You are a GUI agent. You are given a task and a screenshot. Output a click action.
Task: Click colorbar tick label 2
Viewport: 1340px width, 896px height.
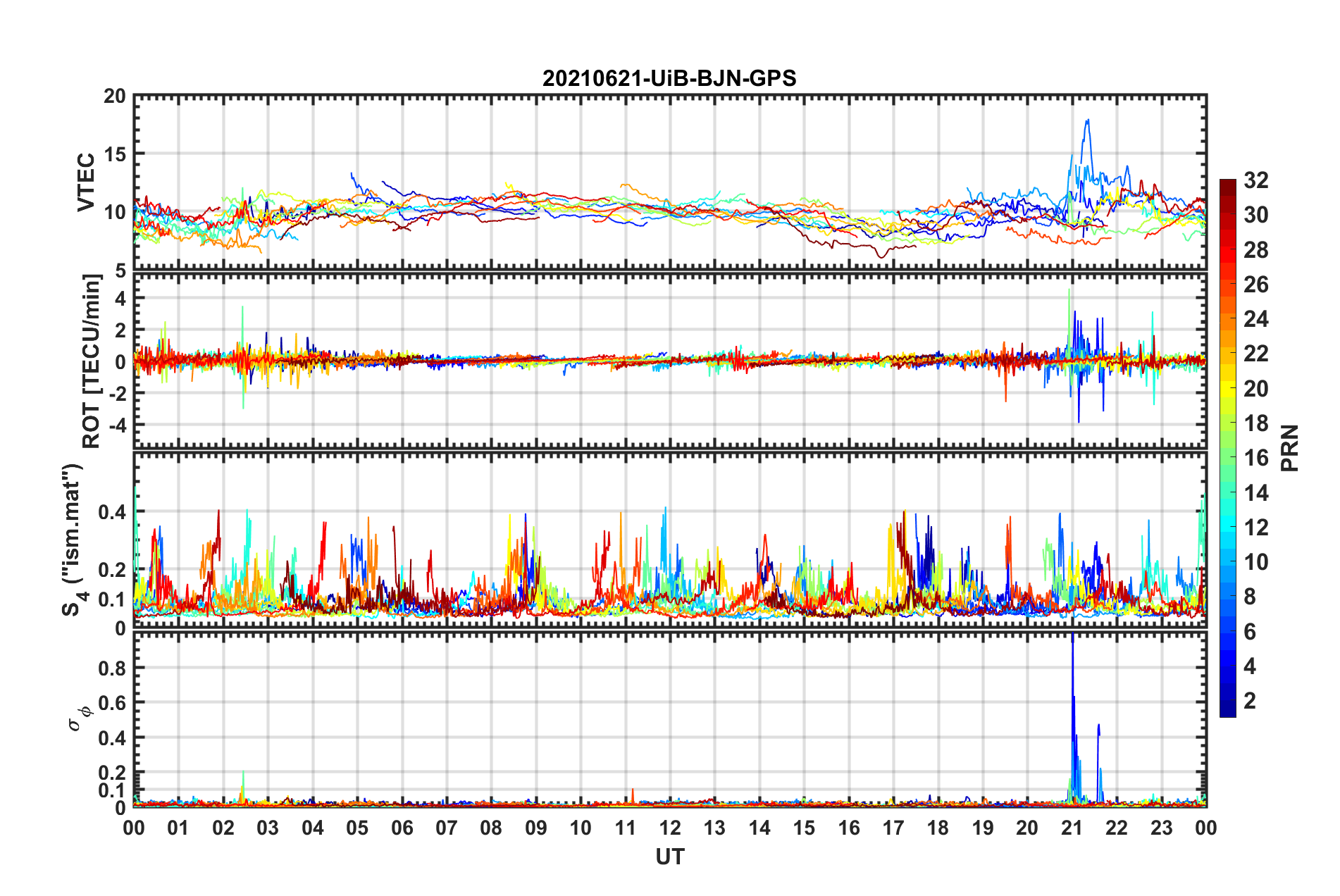(x=1250, y=700)
